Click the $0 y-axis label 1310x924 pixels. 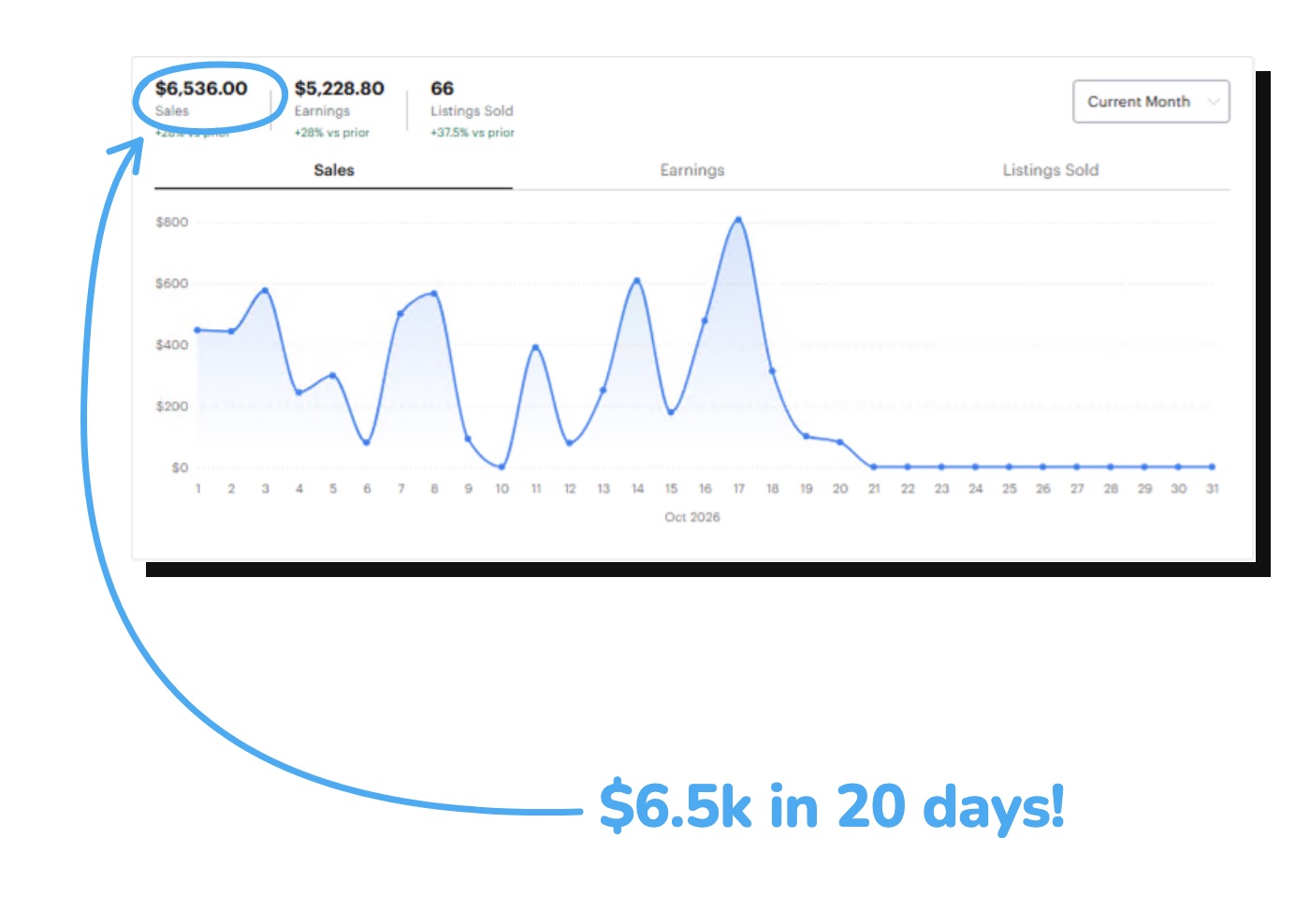[x=180, y=468]
